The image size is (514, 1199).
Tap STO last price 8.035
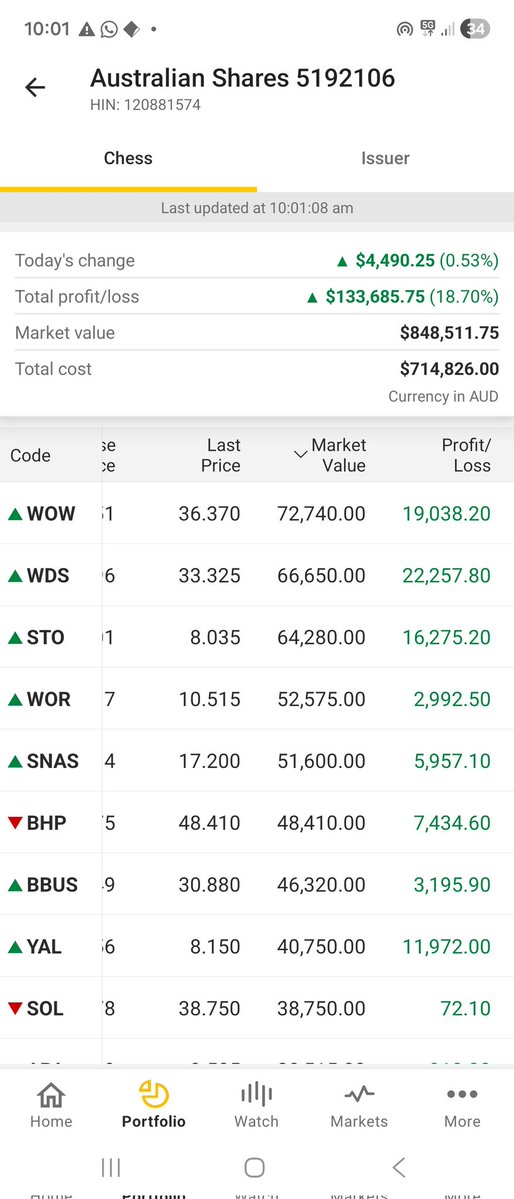click(x=215, y=637)
